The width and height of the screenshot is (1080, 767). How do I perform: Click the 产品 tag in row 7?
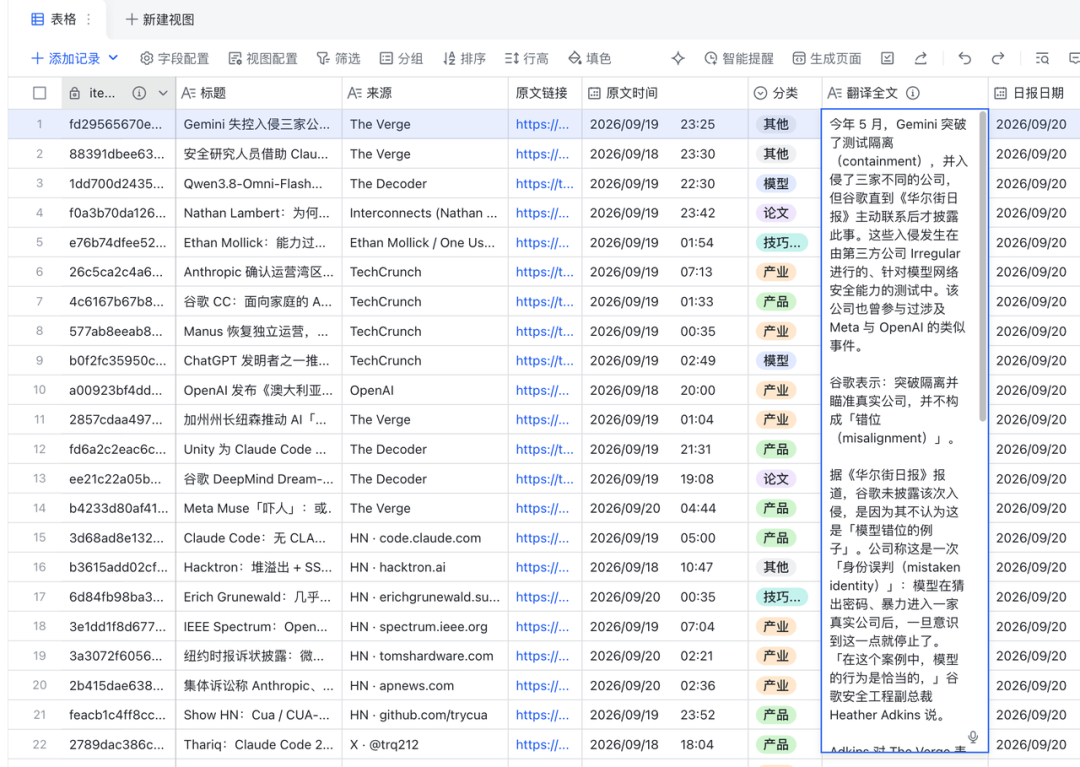coord(776,302)
